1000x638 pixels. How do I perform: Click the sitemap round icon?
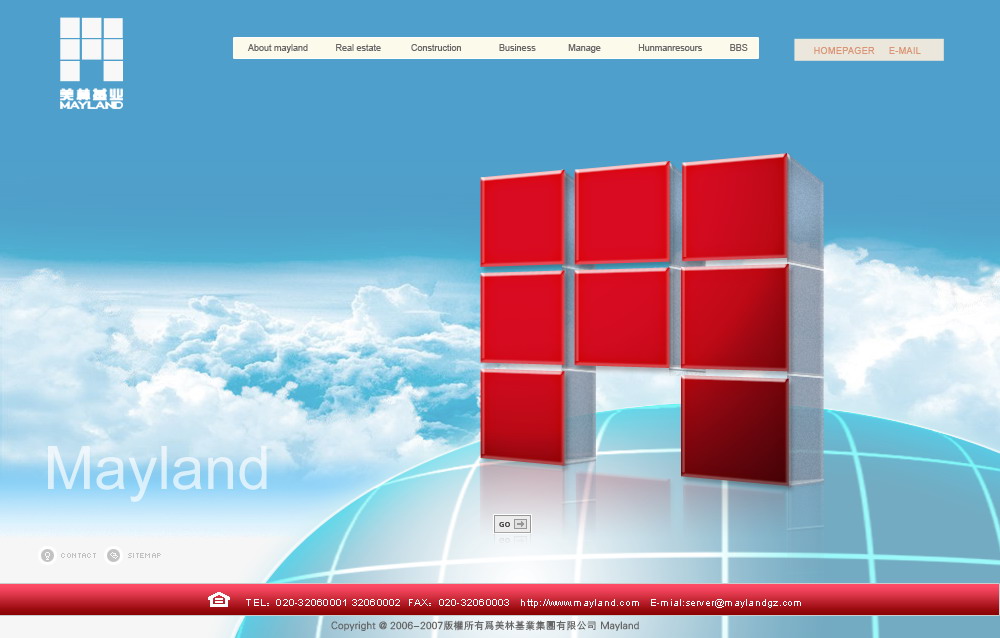point(114,555)
